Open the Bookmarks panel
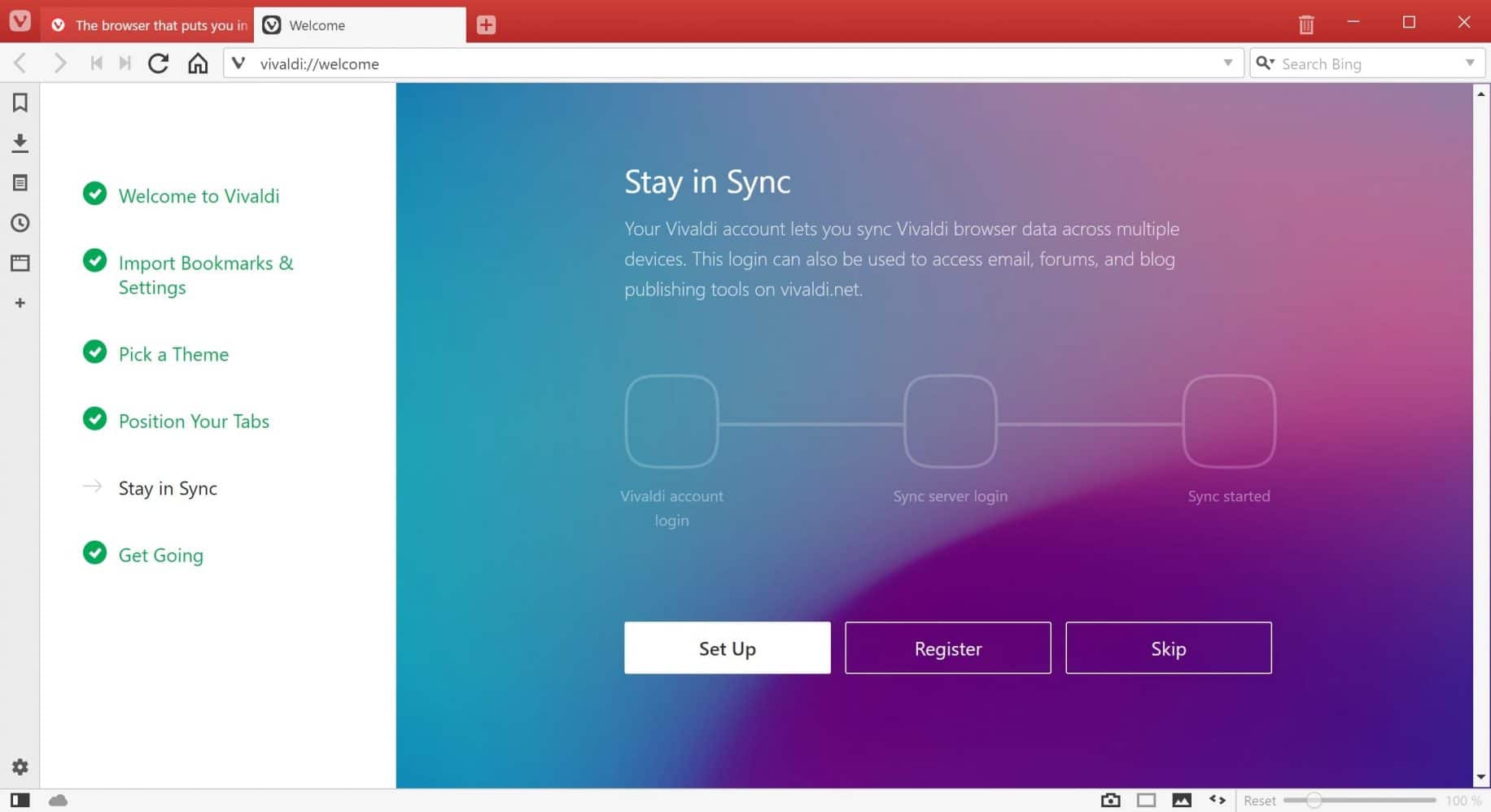This screenshot has width=1491, height=812. [20, 103]
